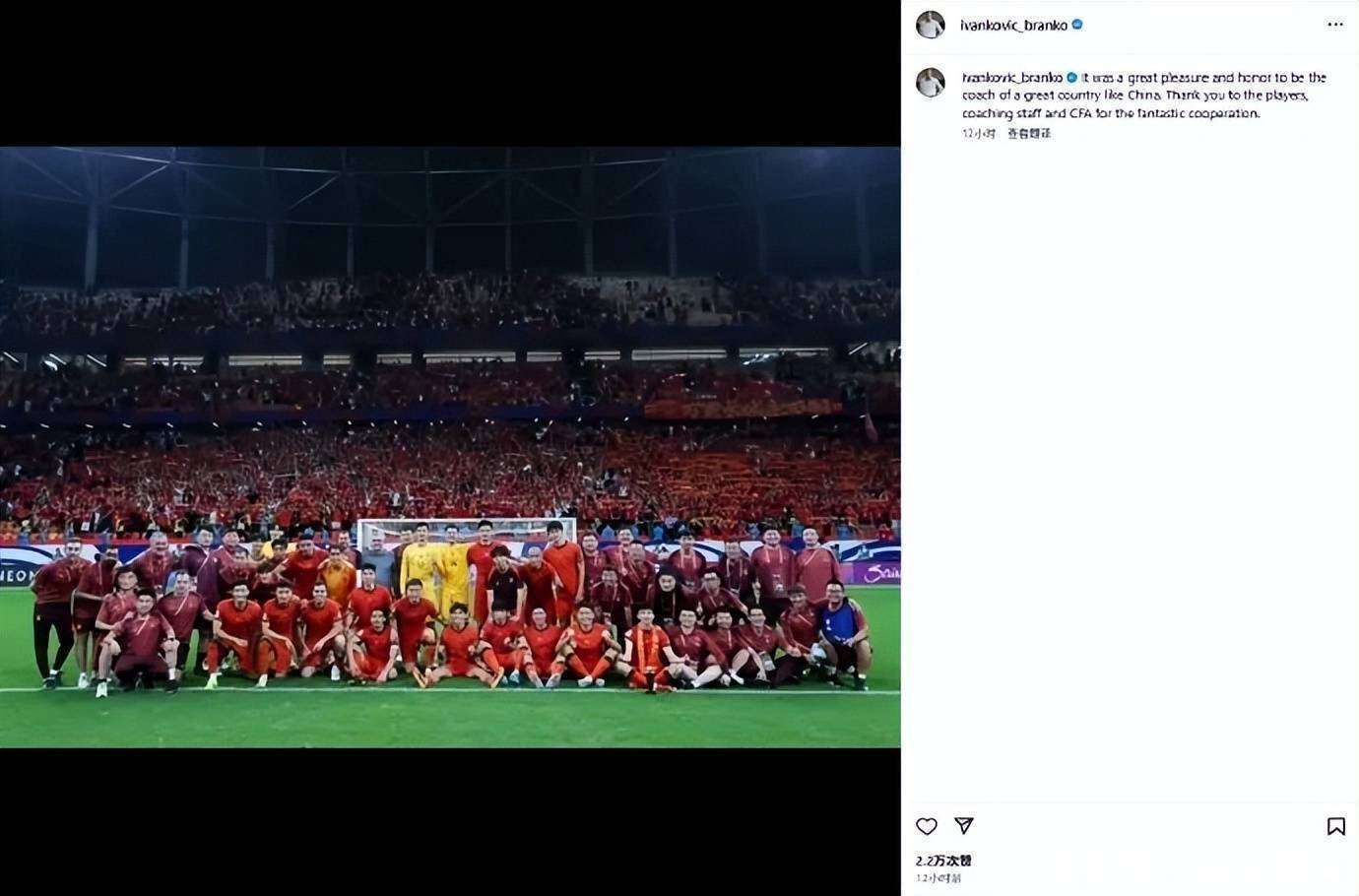Viewport: 1359px width, 896px height.
Task: Open the ivankovic_branco username in the header
Action: (x=1013, y=25)
